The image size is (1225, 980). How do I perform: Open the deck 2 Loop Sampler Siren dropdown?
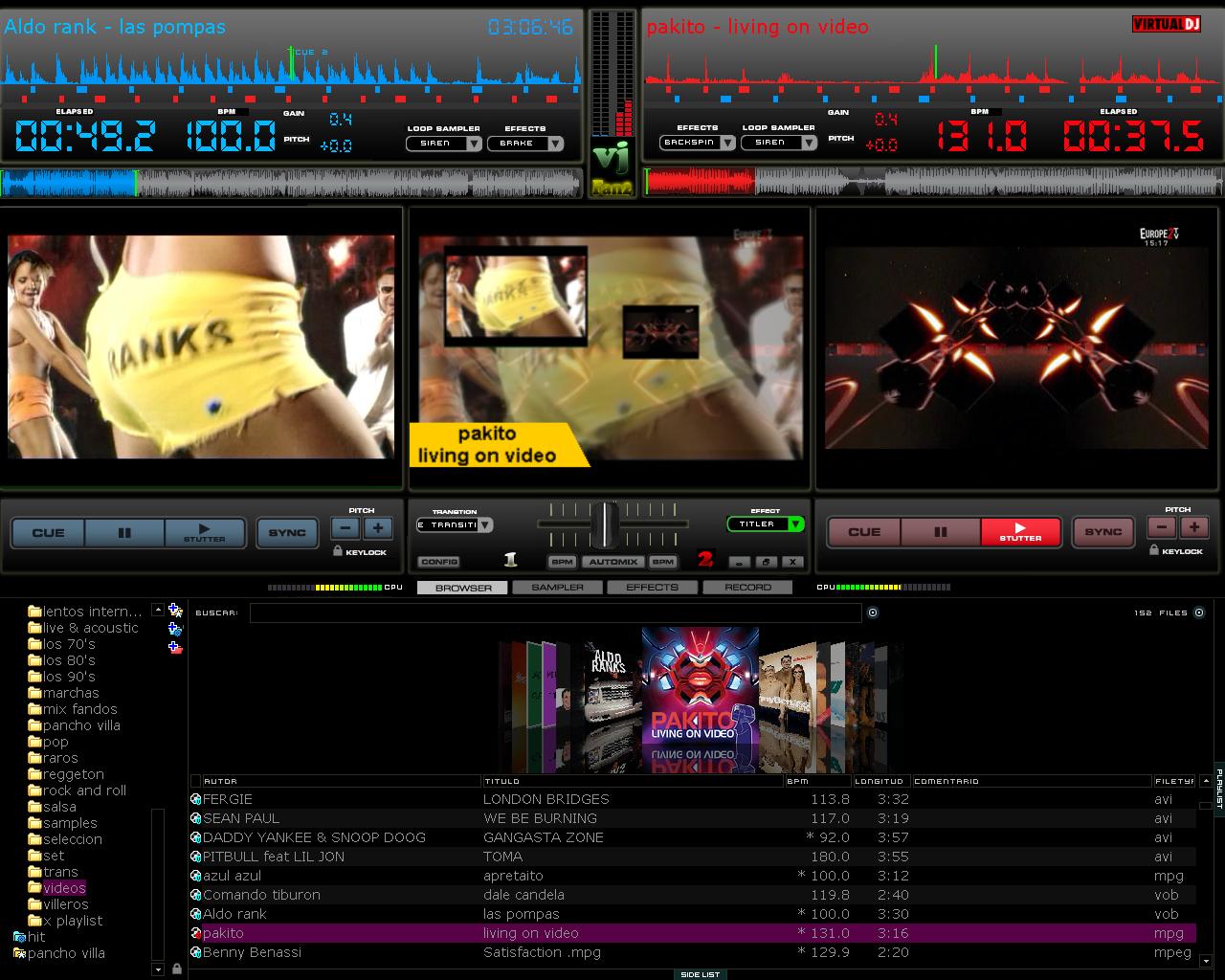(x=779, y=143)
